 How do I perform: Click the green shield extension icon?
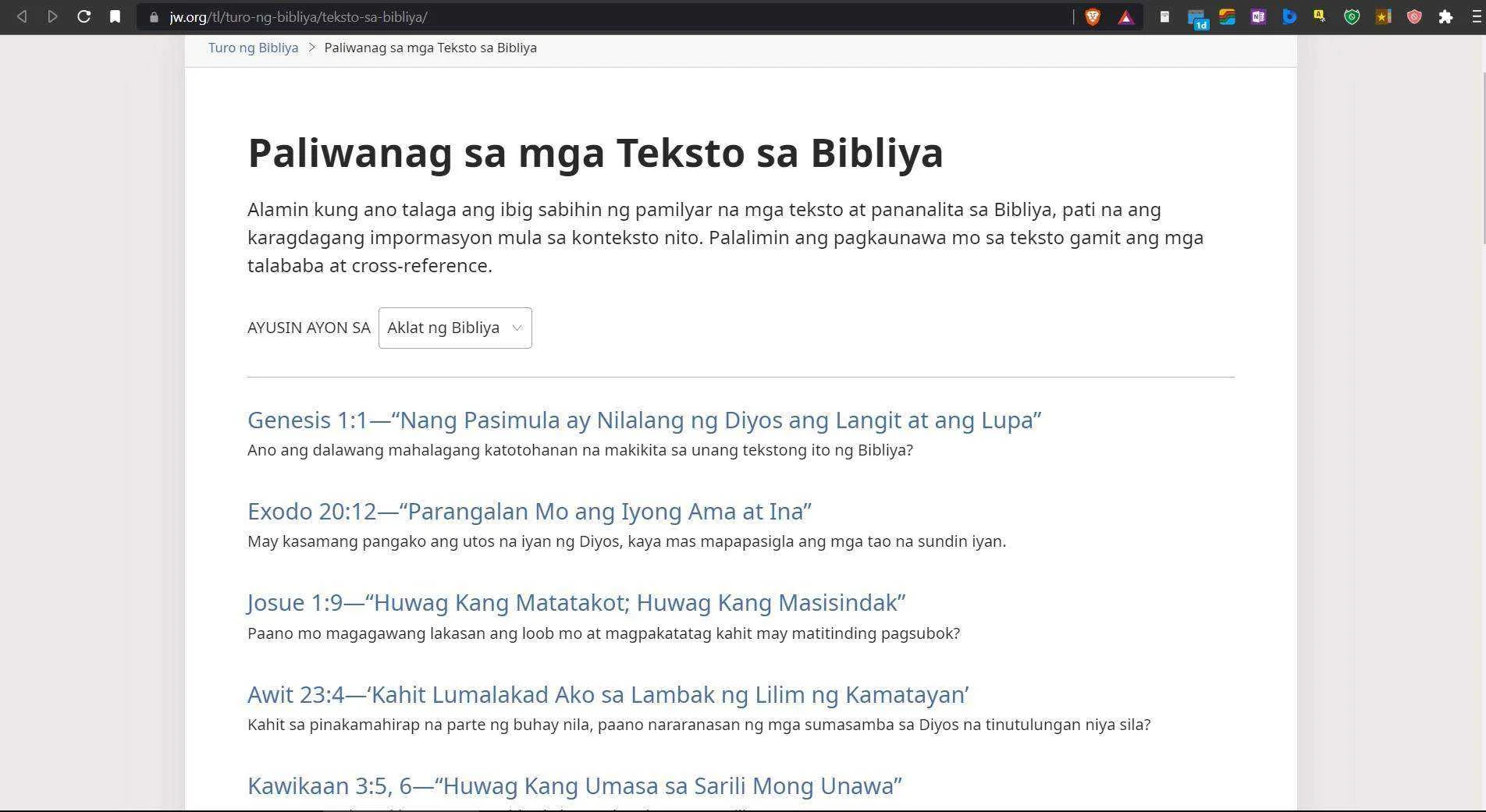click(1352, 16)
